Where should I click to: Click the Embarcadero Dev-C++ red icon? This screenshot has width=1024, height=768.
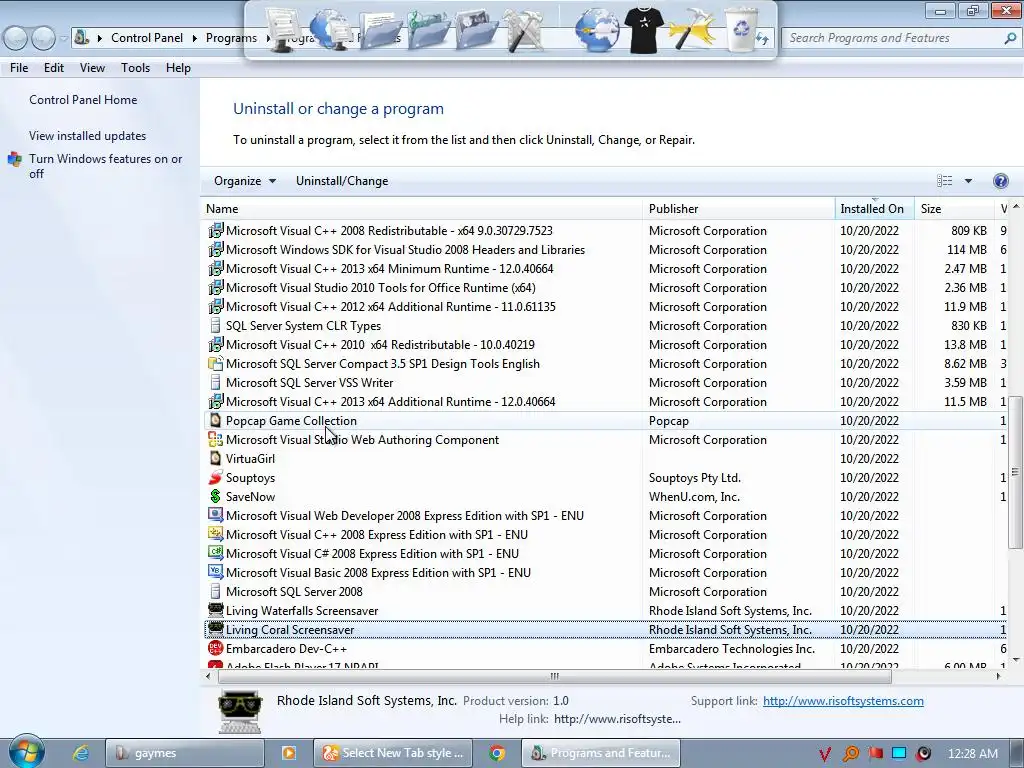coord(215,648)
